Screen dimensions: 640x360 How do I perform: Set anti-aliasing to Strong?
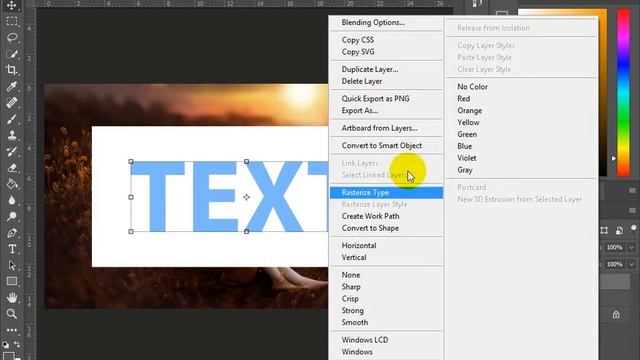click(x=353, y=311)
